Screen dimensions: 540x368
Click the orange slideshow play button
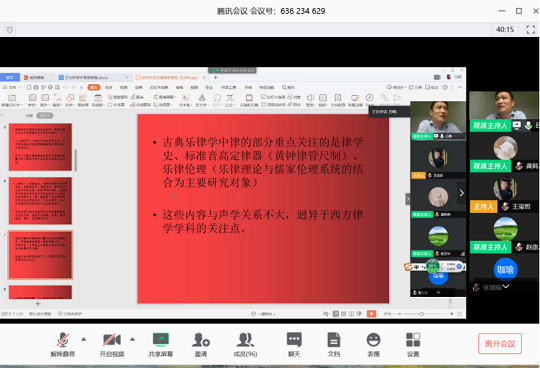[x=371, y=314]
